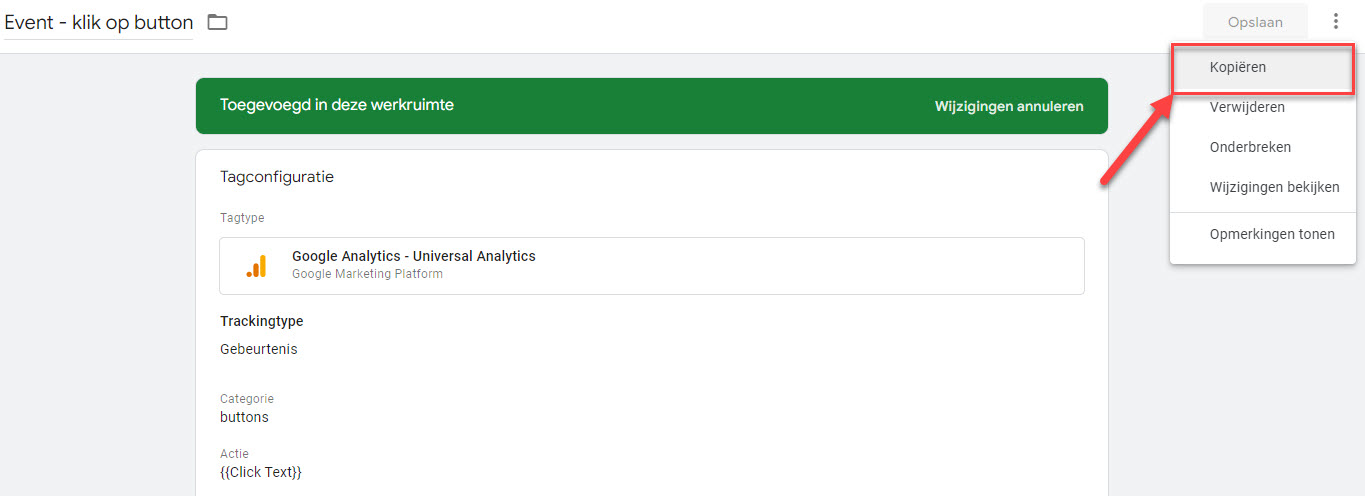Viewport: 1365px width, 496px height.
Task: Click Wijzigingen annuleren in green banner
Action: click(x=1009, y=106)
